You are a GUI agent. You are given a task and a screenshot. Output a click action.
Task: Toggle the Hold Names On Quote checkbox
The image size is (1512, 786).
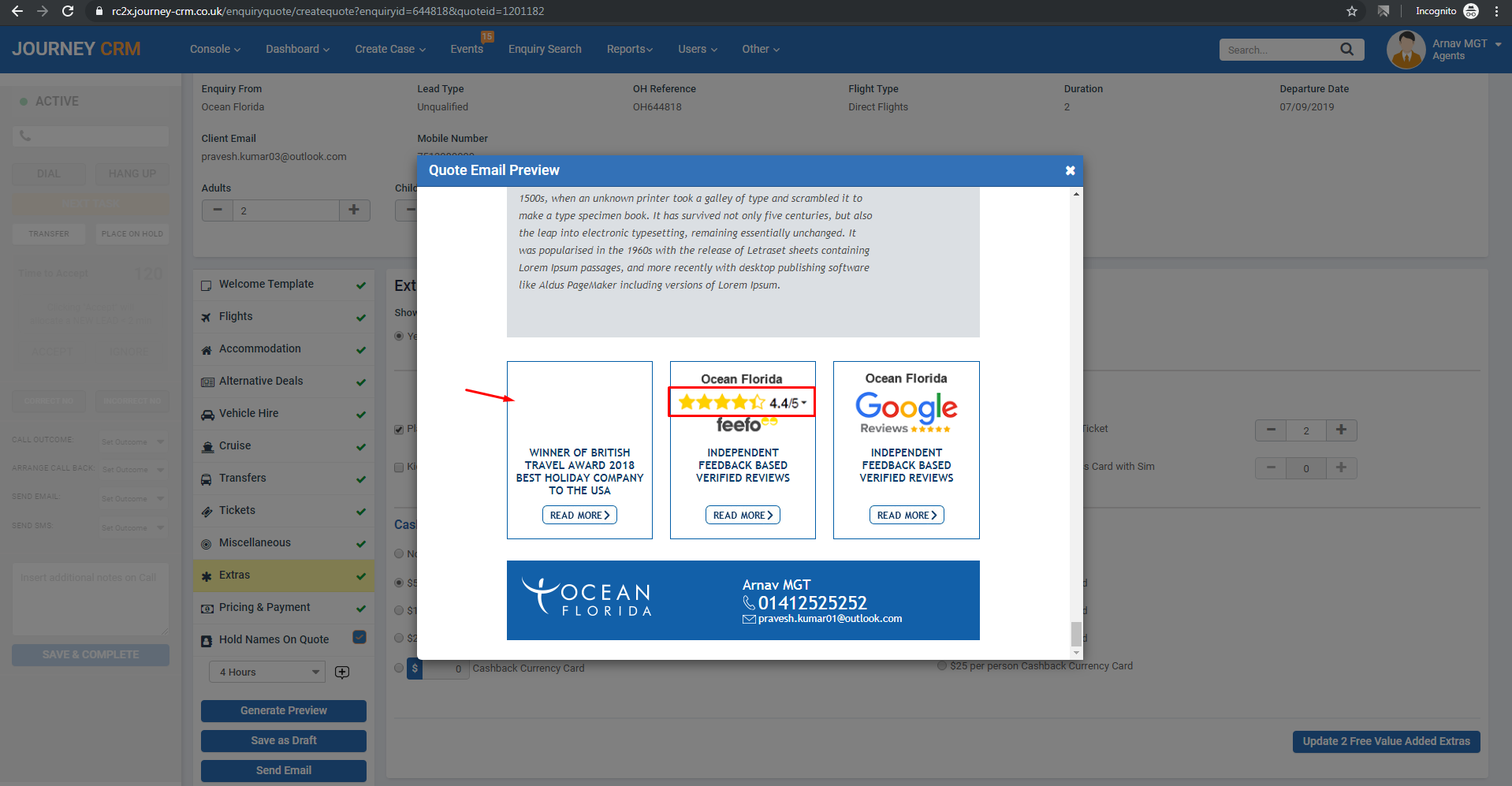[x=359, y=637]
